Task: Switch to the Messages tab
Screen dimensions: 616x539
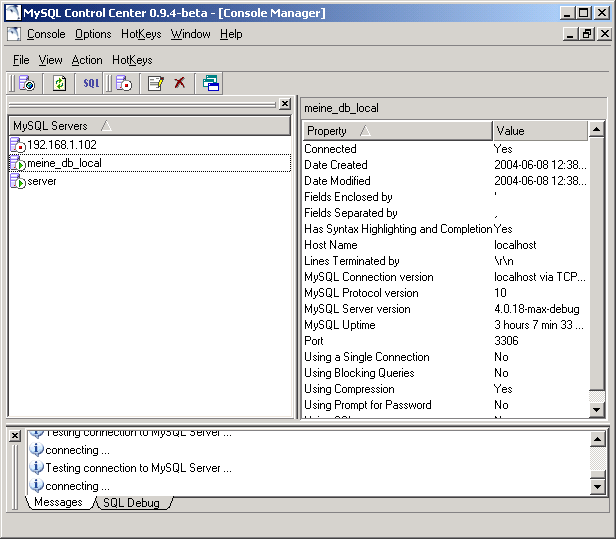Action: pos(59,502)
